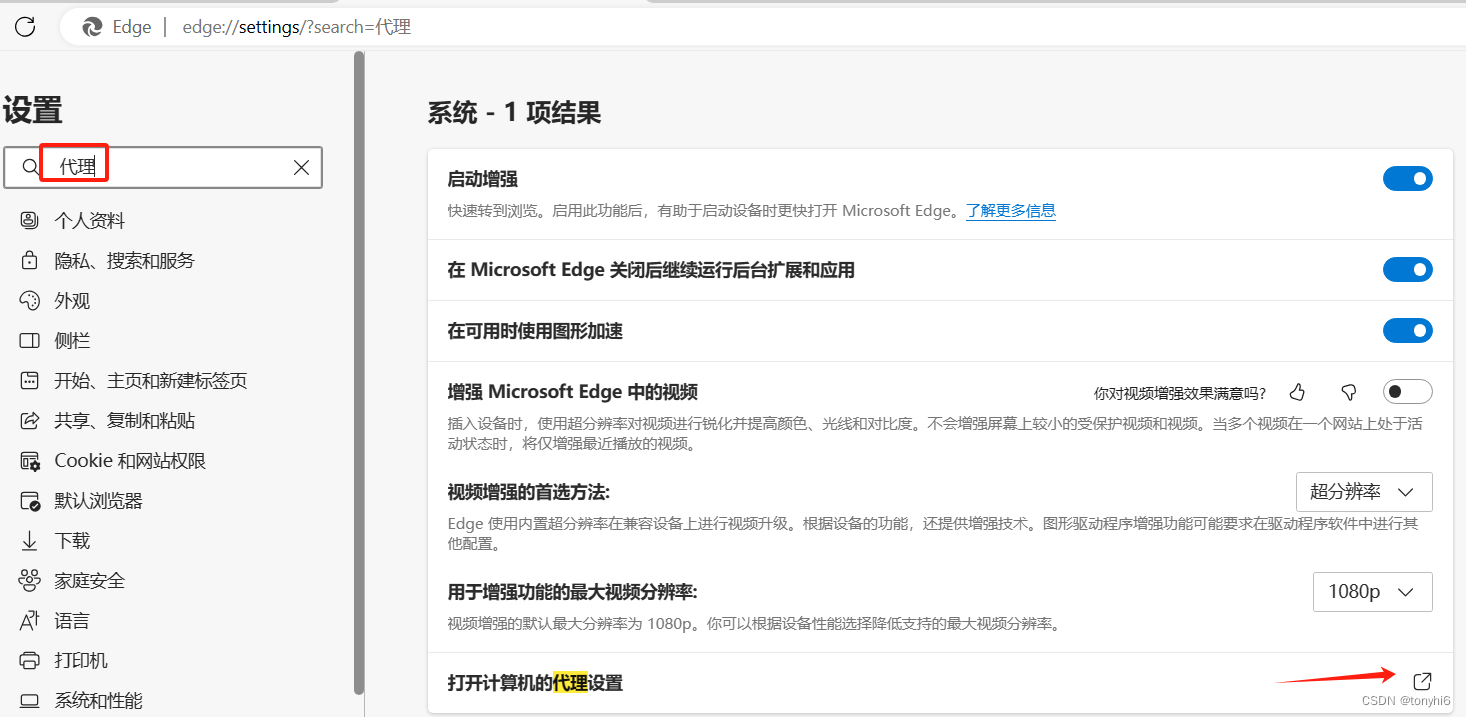
Task: Click the thumbs-down feedback icon
Action: (x=1348, y=391)
